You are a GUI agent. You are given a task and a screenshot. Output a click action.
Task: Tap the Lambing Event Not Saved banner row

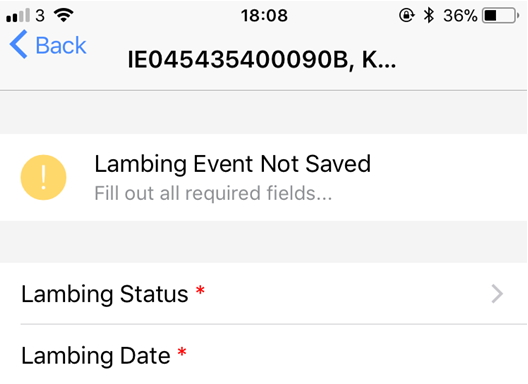pyautogui.click(x=264, y=178)
